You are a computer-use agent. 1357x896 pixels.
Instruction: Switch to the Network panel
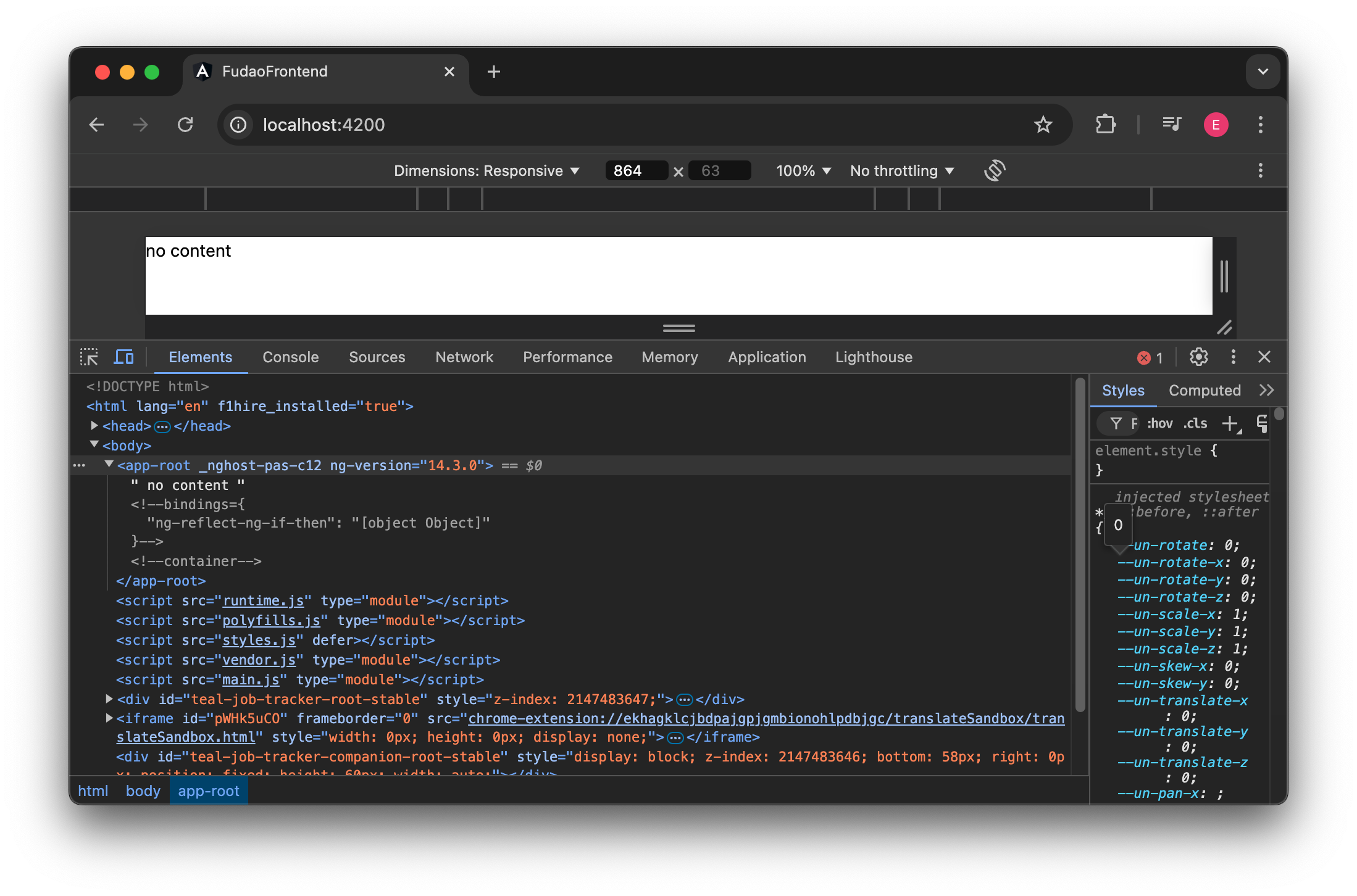point(464,357)
